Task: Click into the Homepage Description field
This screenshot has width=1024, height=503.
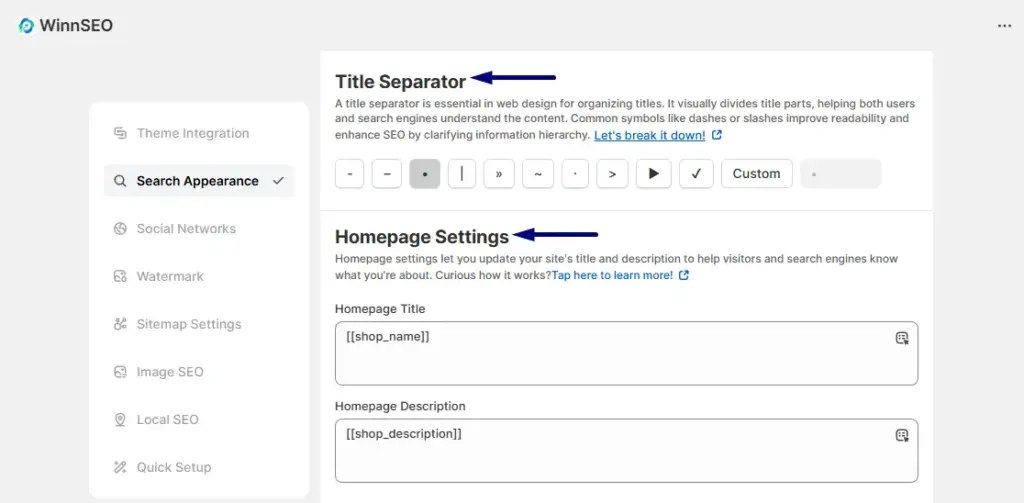Action: [626, 451]
